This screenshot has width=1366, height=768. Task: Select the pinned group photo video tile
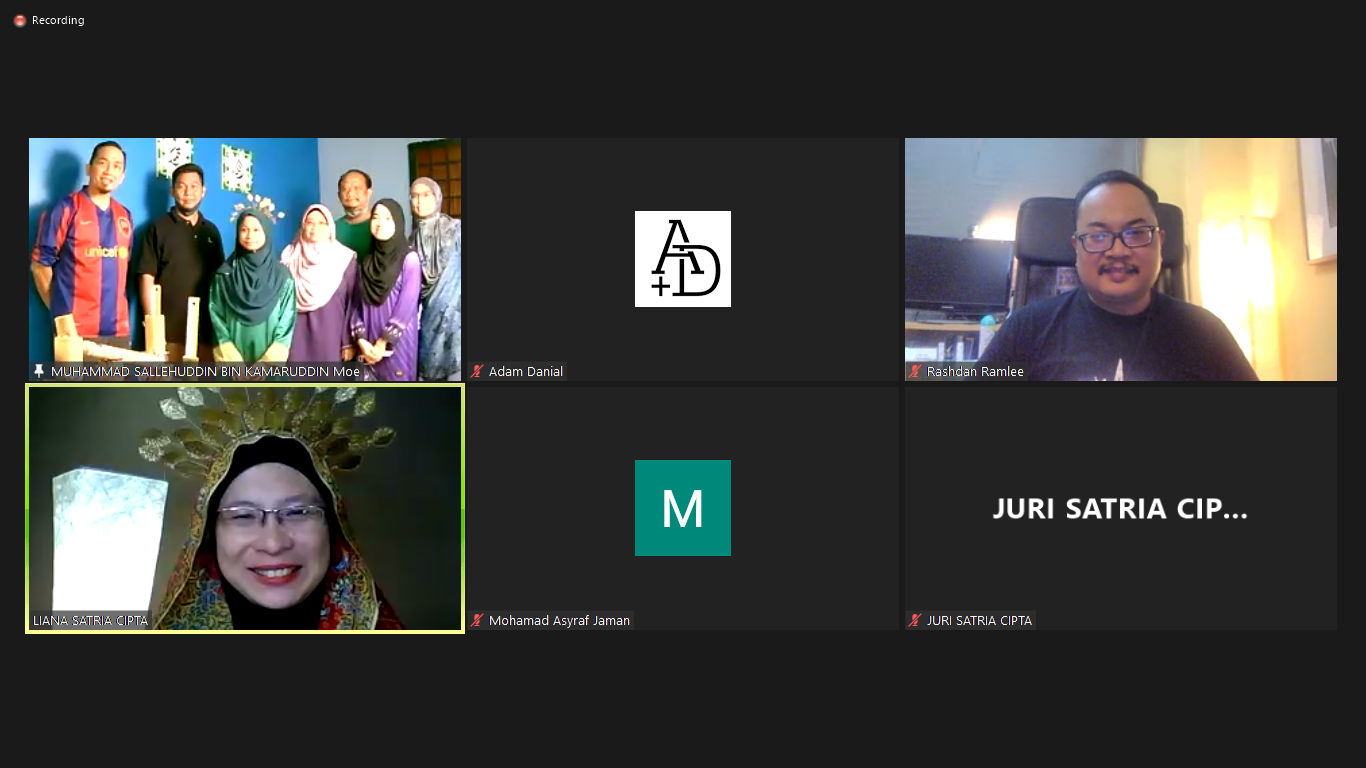[x=245, y=250]
